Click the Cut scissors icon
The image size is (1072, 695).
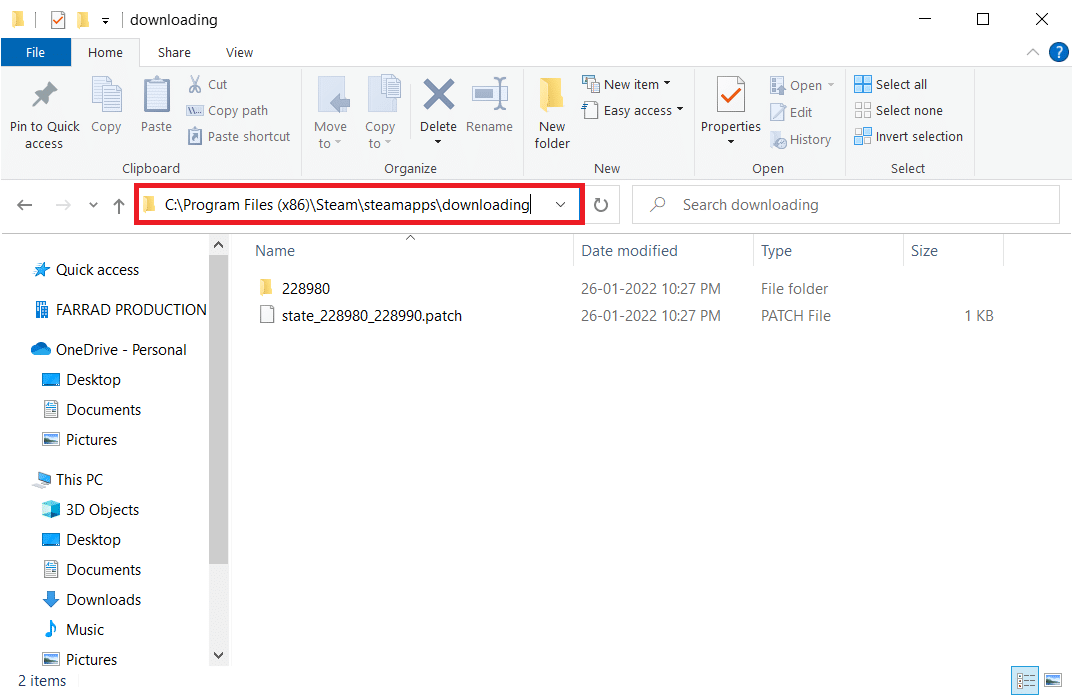pyautogui.click(x=195, y=84)
